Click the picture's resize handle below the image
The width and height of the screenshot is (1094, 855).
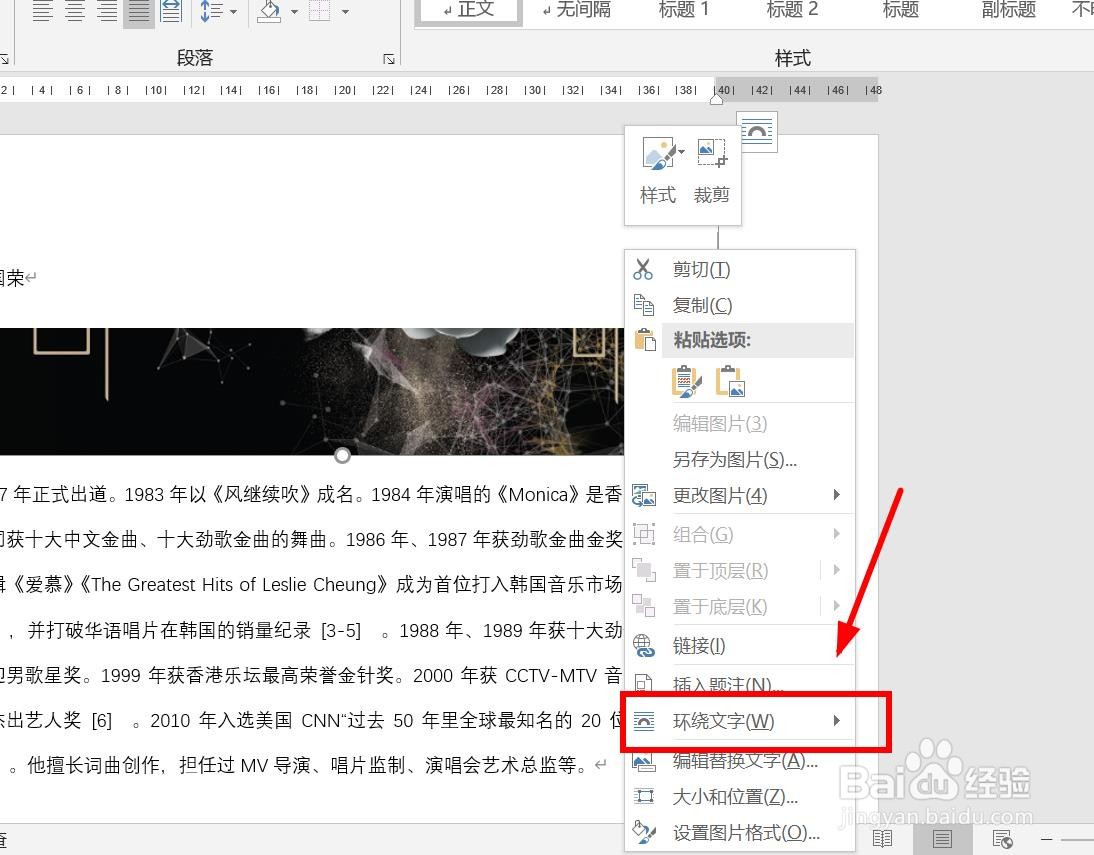(x=342, y=455)
